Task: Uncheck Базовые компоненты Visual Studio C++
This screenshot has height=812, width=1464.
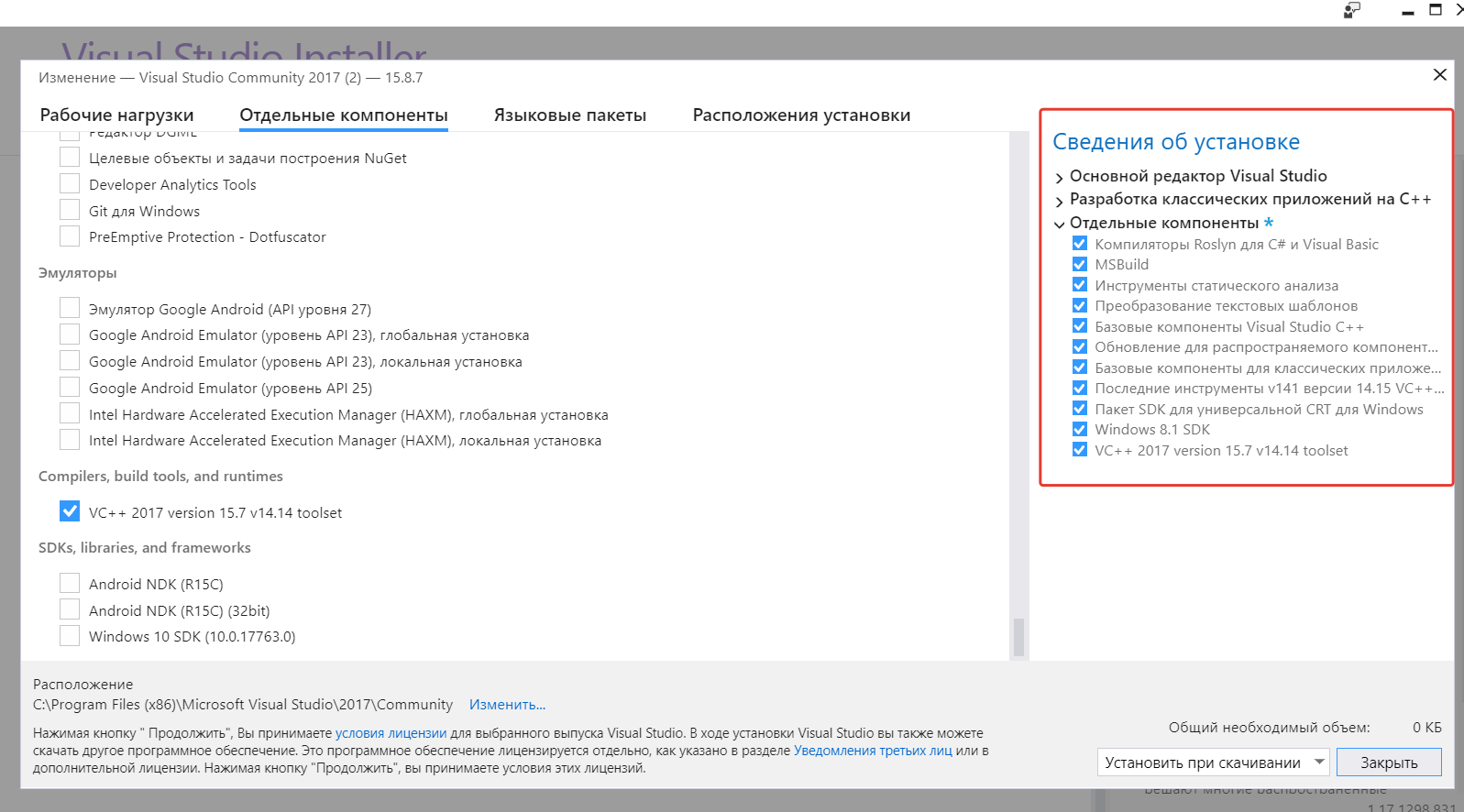Action: point(1080,326)
